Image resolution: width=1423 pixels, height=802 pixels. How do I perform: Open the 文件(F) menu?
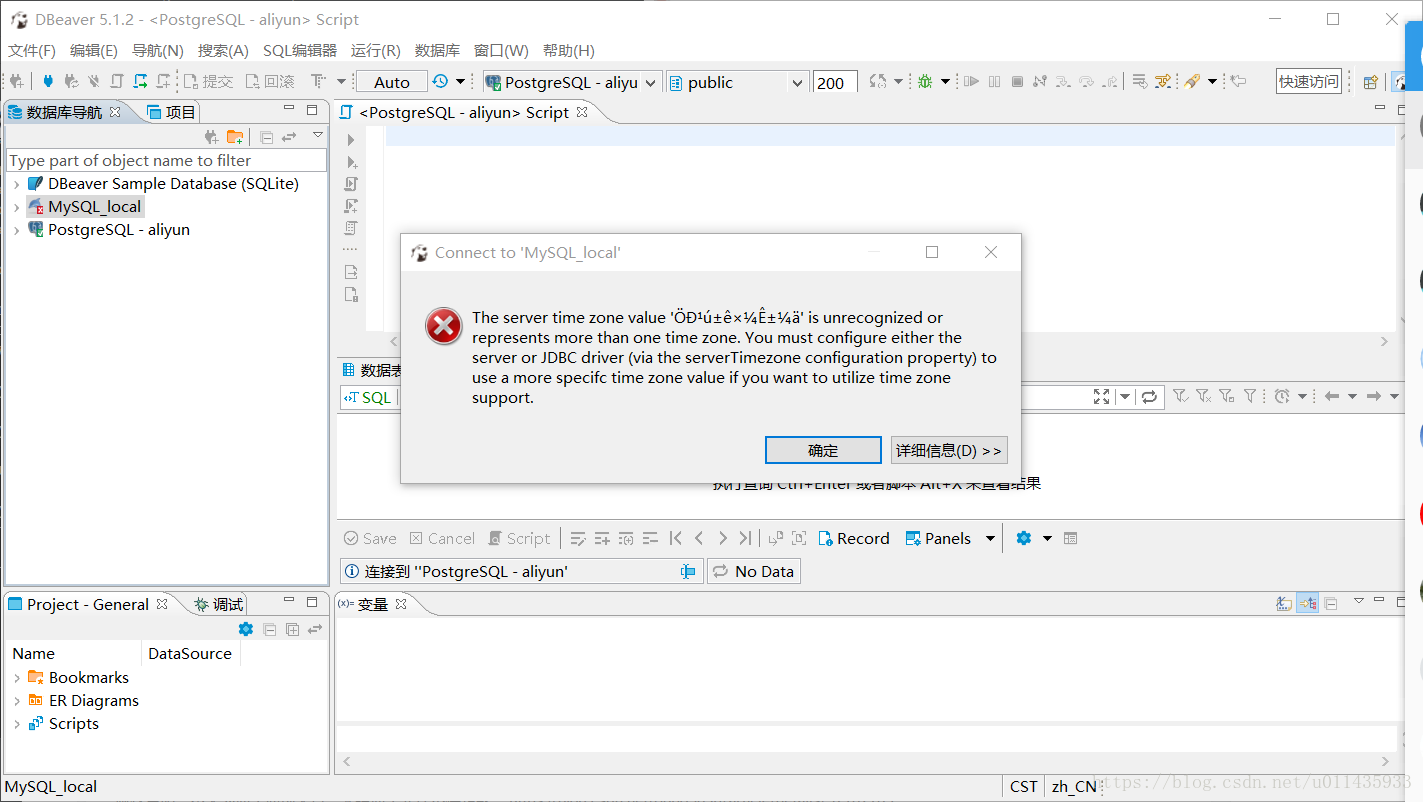32,50
